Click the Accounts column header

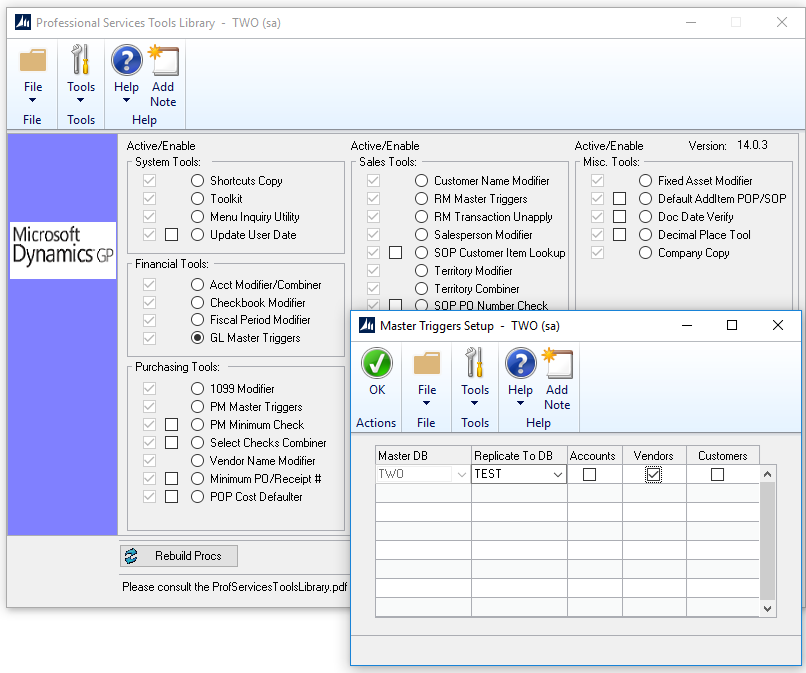point(595,456)
